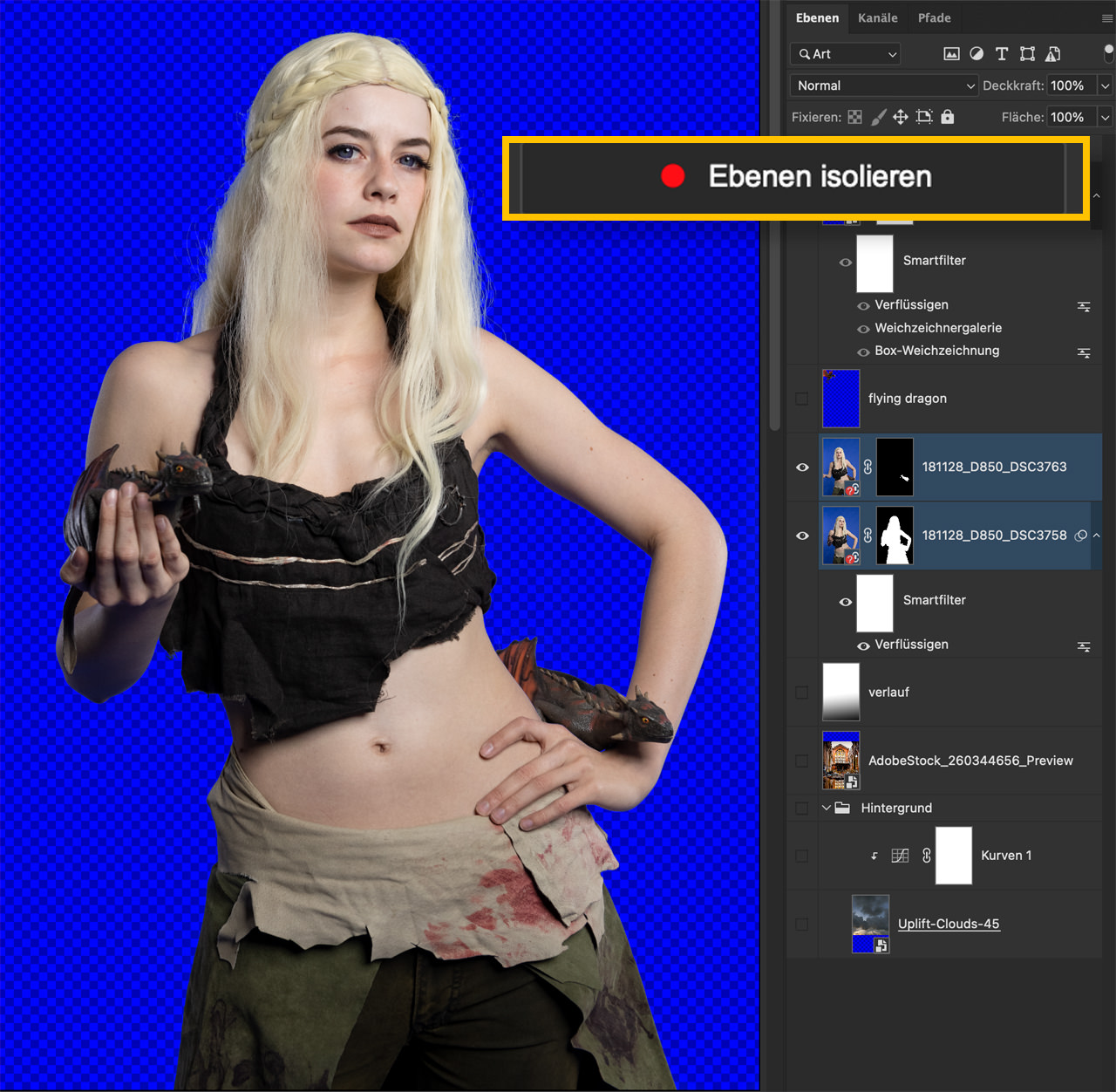Click the lock all padlock icon
Image resolution: width=1116 pixels, height=1092 pixels.
(x=948, y=117)
